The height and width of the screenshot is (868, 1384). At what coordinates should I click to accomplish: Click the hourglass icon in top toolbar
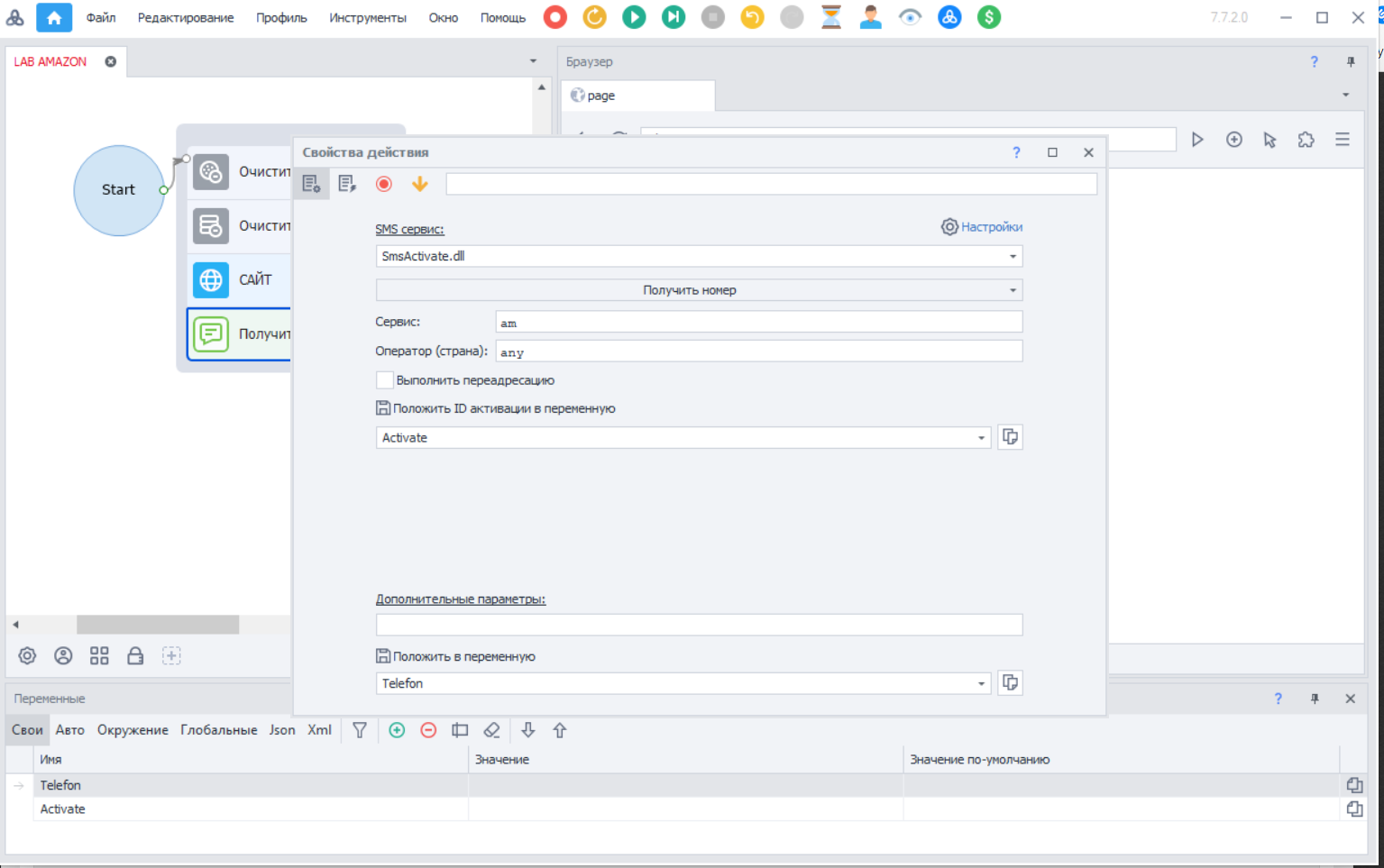831,17
